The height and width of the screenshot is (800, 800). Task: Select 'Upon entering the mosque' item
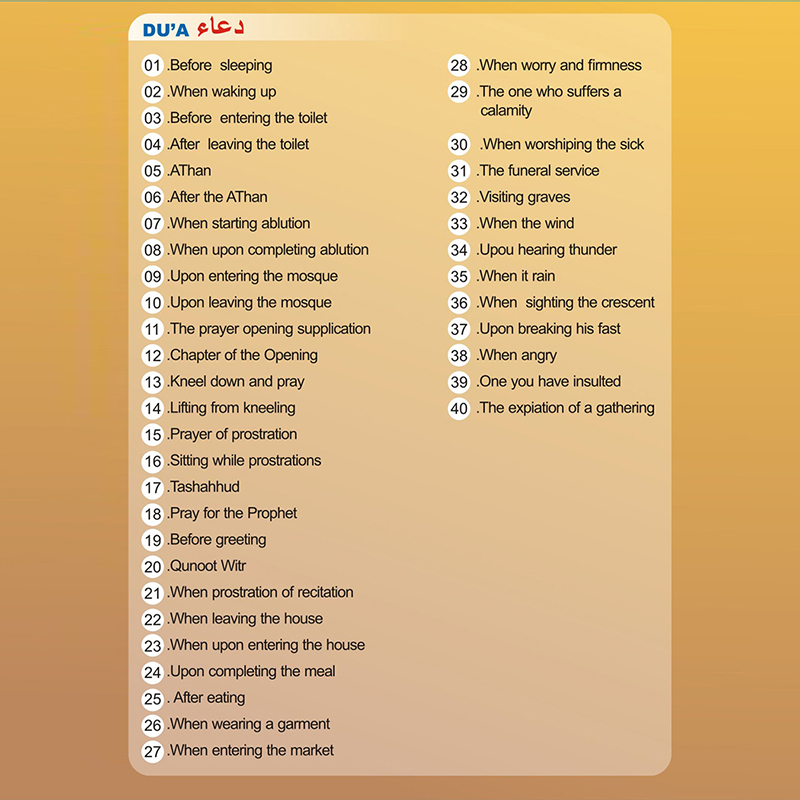point(253,276)
